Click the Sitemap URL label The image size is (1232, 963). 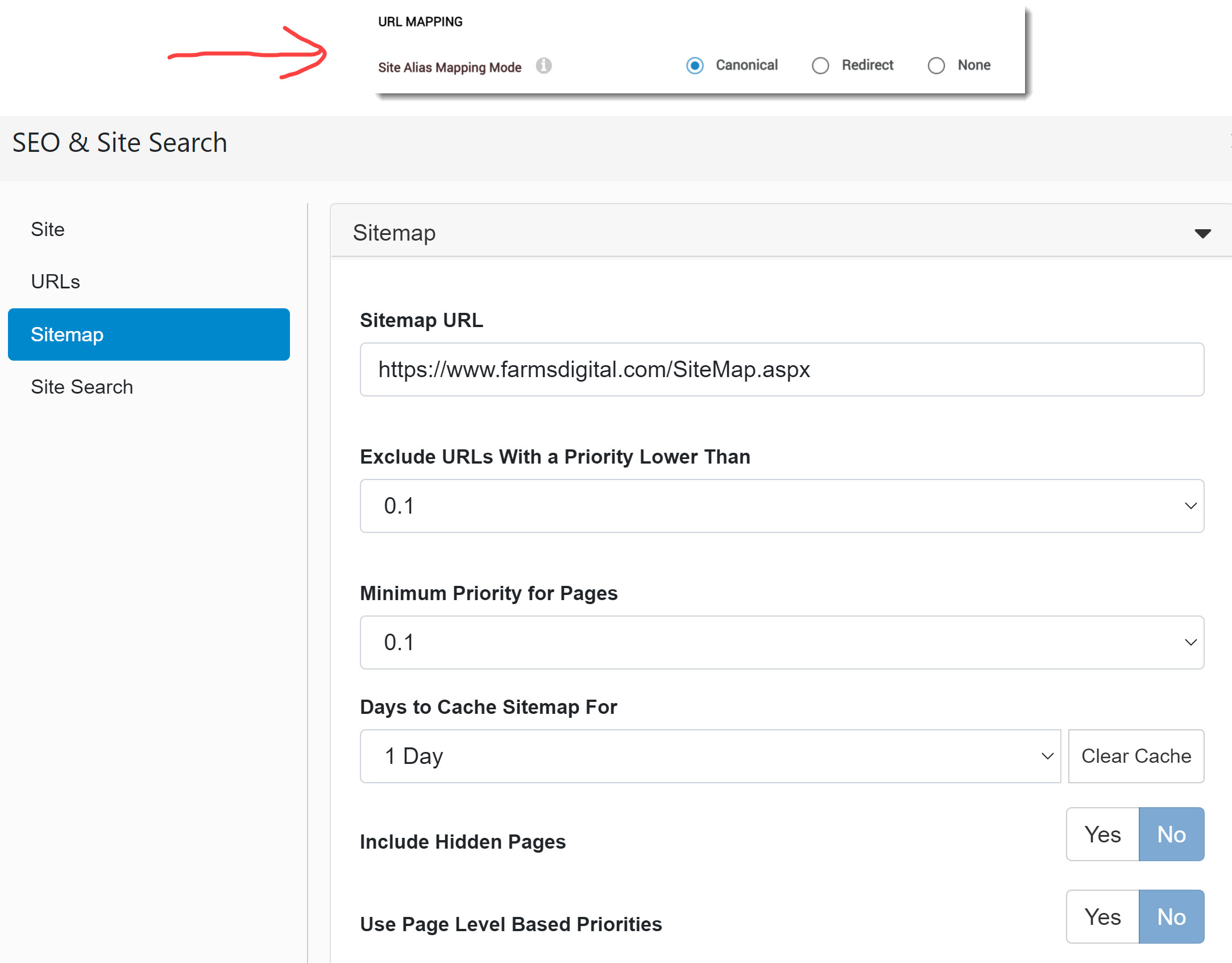(x=421, y=320)
